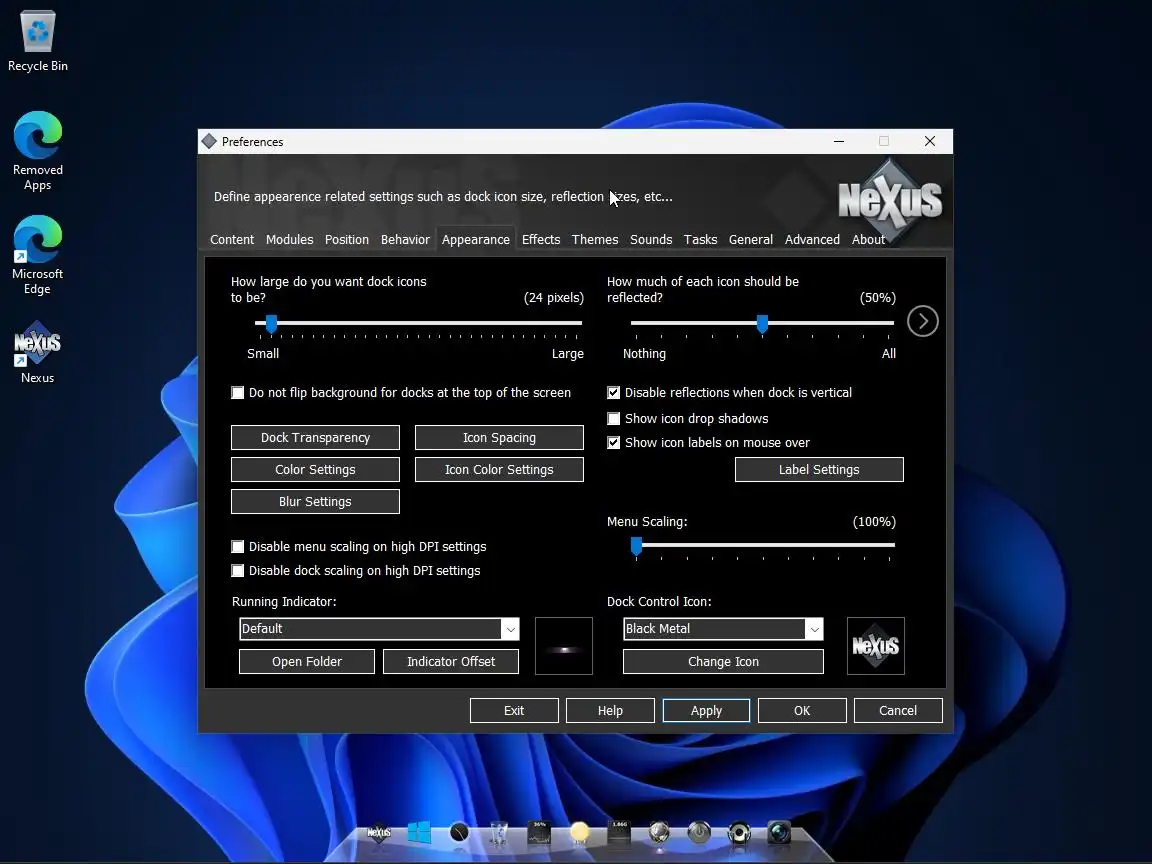The image size is (1152, 864).
Task: Click the CPU usage meter in the dock
Action: click(x=539, y=832)
